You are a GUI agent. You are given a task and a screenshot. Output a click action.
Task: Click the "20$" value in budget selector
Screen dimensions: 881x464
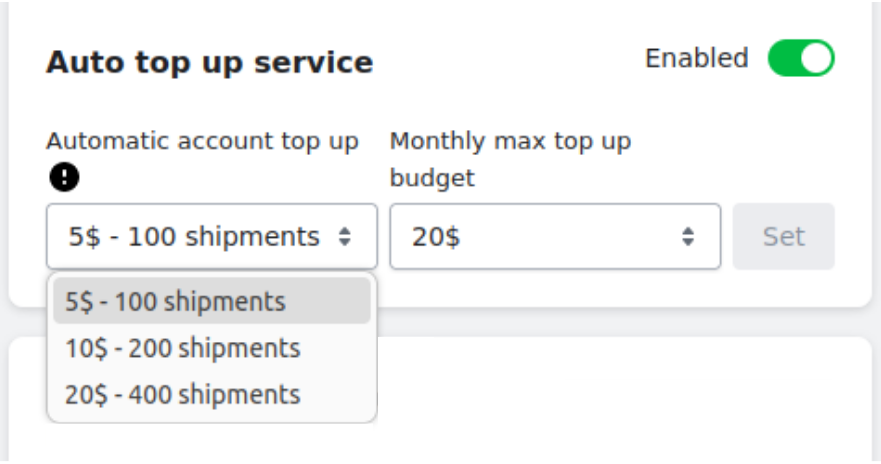[x=435, y=237]
